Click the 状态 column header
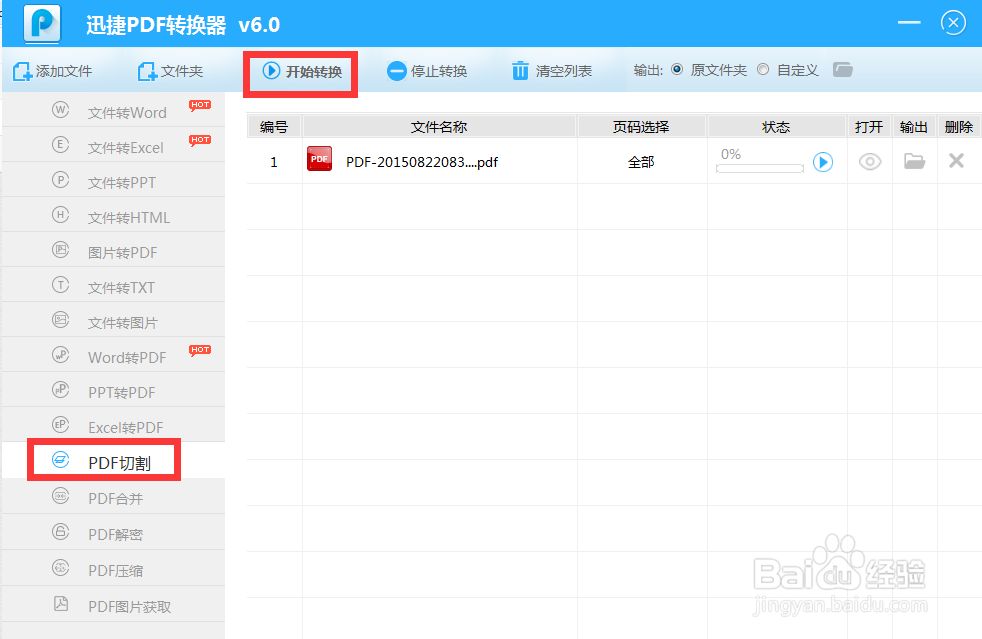 pyautogui.click(x=776, y=127)
